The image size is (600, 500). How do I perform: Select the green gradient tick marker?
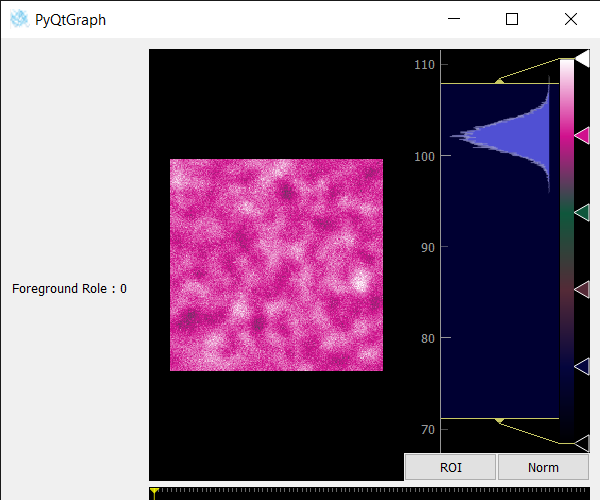[x=582, y=213]
